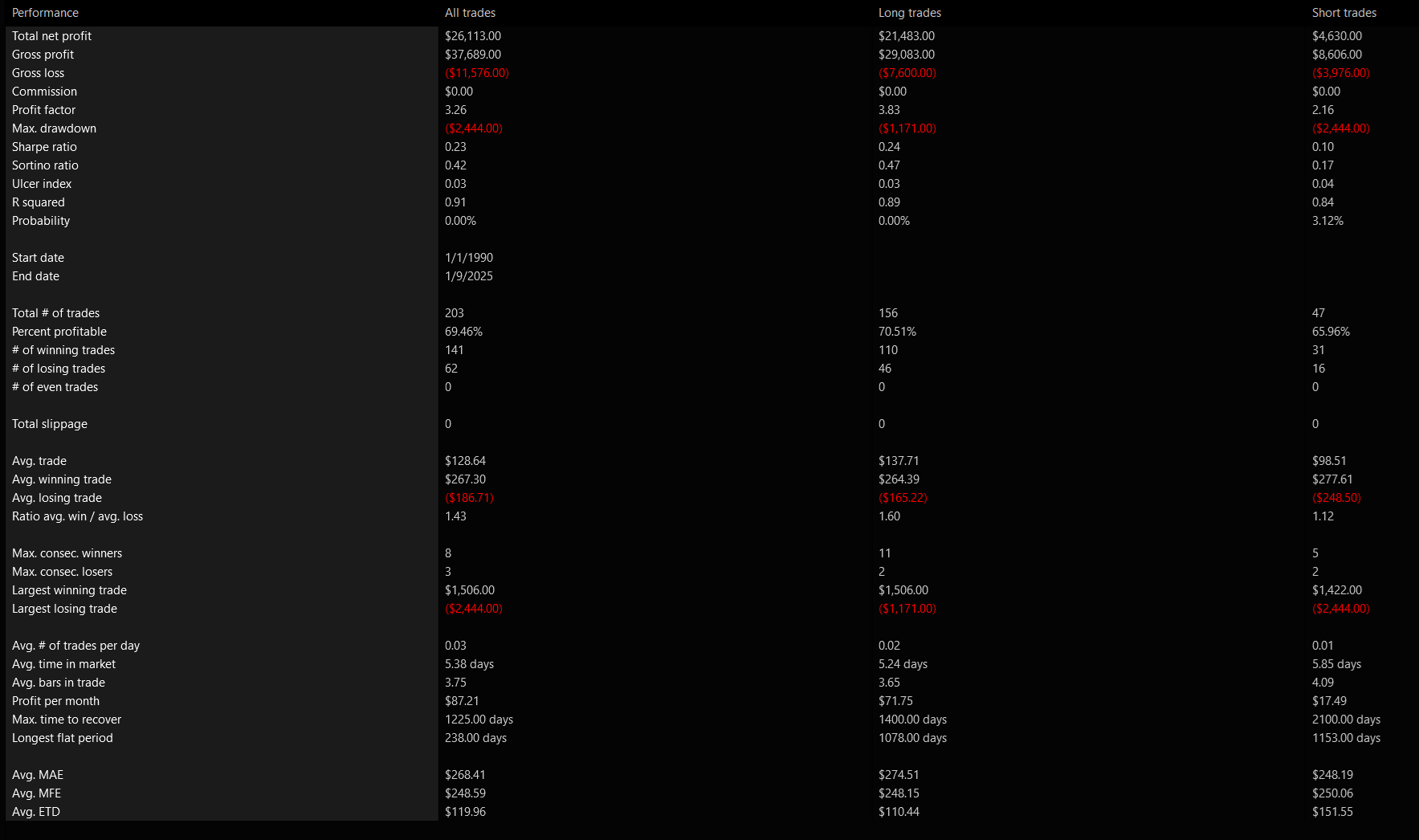
Task: Click long trades gross loss ($7,600.00)
Action: [x=907, y=73]
